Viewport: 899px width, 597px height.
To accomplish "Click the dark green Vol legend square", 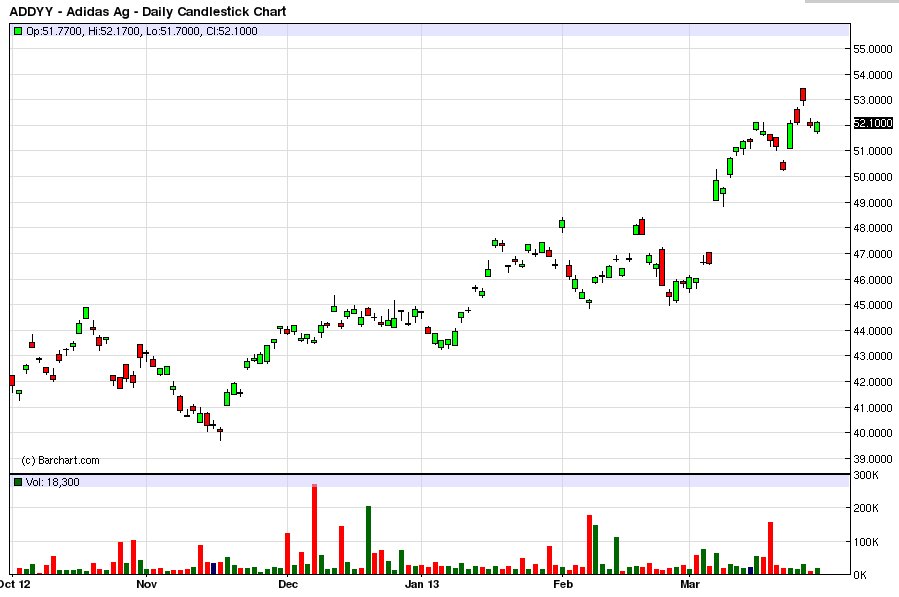I will [18, 482].
